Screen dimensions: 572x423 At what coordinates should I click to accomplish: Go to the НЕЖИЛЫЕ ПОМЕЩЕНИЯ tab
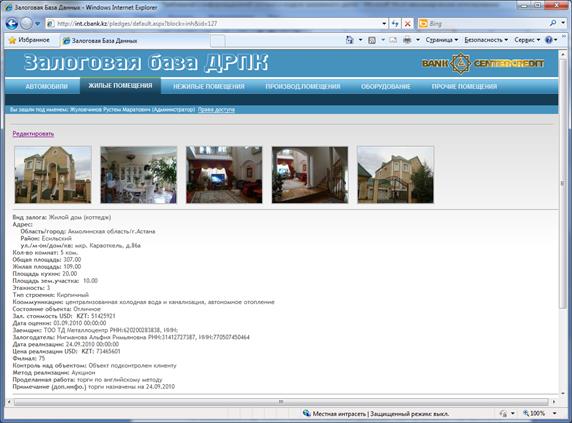point(209,87)
